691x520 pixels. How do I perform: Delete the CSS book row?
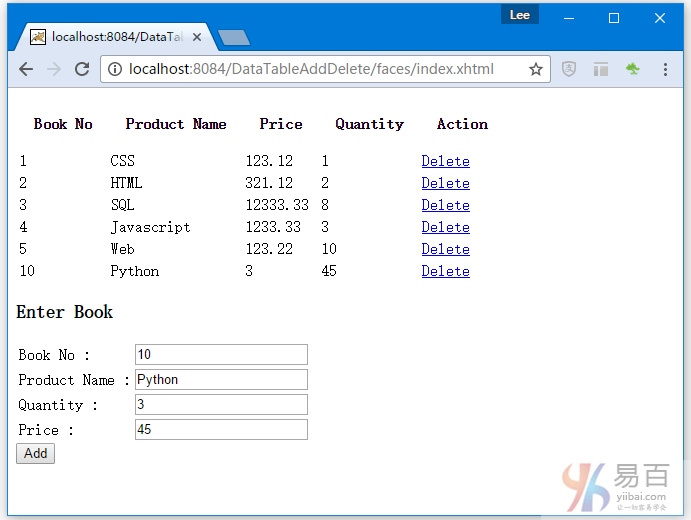coord(445,161)
